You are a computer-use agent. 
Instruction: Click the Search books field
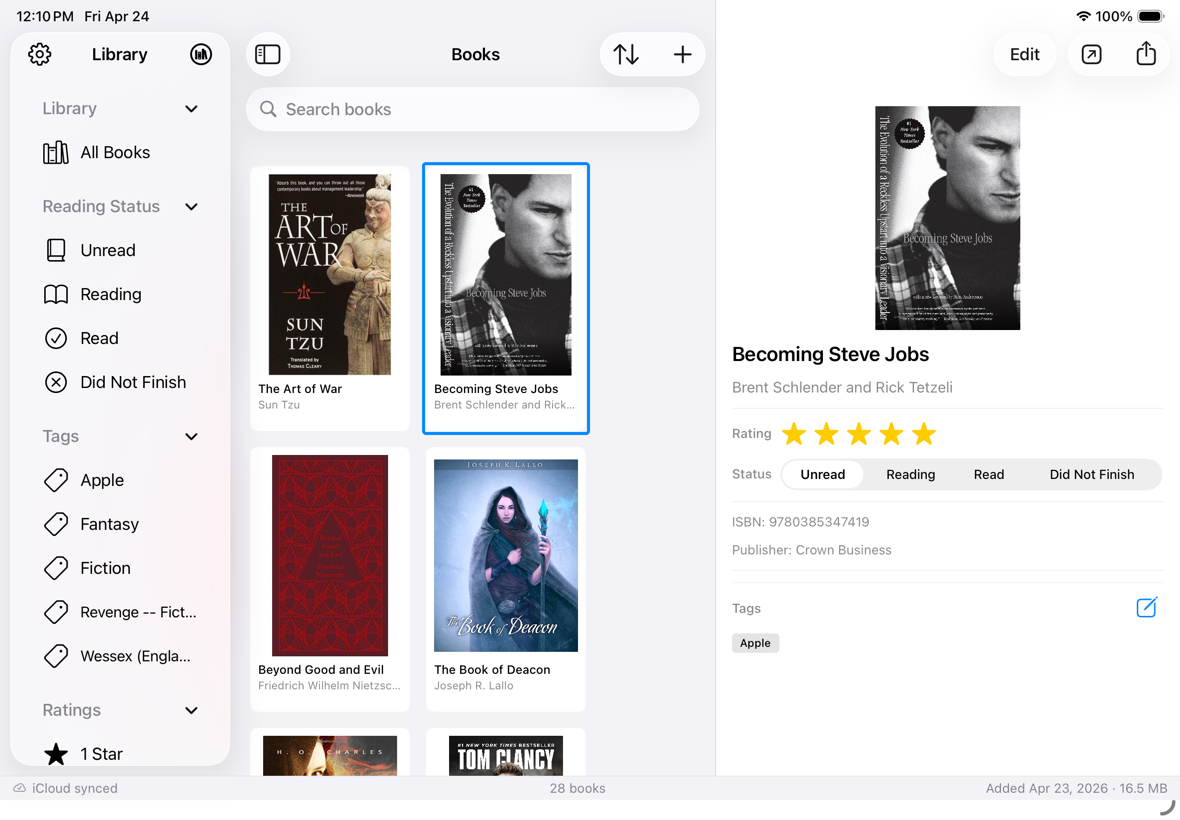pyautogui.click(x=472, y=109)
